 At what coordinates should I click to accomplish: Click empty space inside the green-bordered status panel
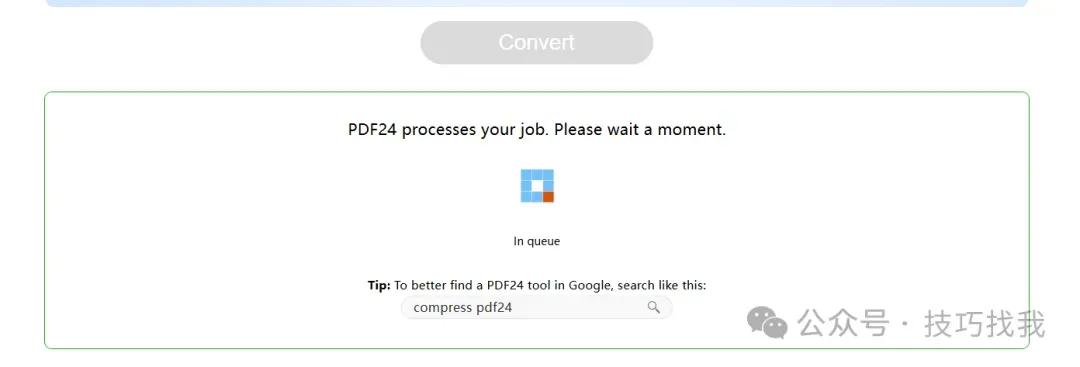point(207,220)
